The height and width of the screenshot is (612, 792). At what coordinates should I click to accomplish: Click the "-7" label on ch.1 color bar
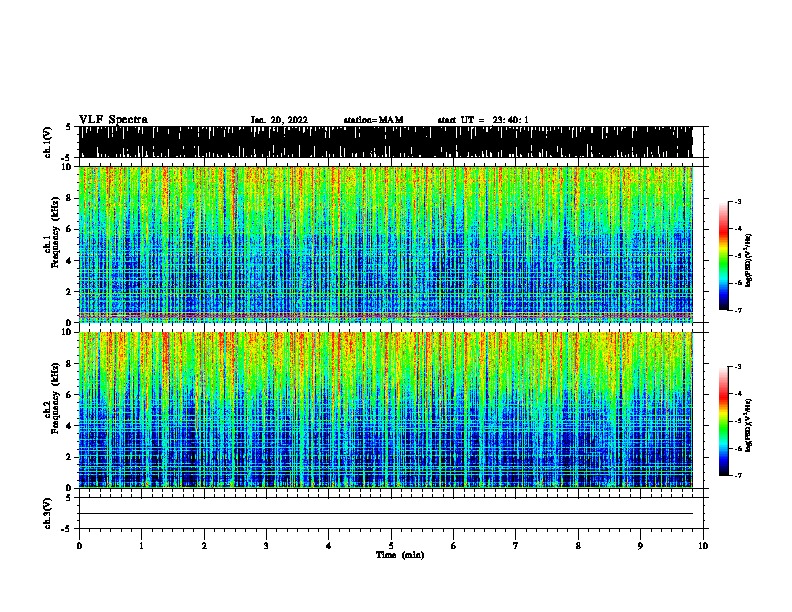[738, 310]
